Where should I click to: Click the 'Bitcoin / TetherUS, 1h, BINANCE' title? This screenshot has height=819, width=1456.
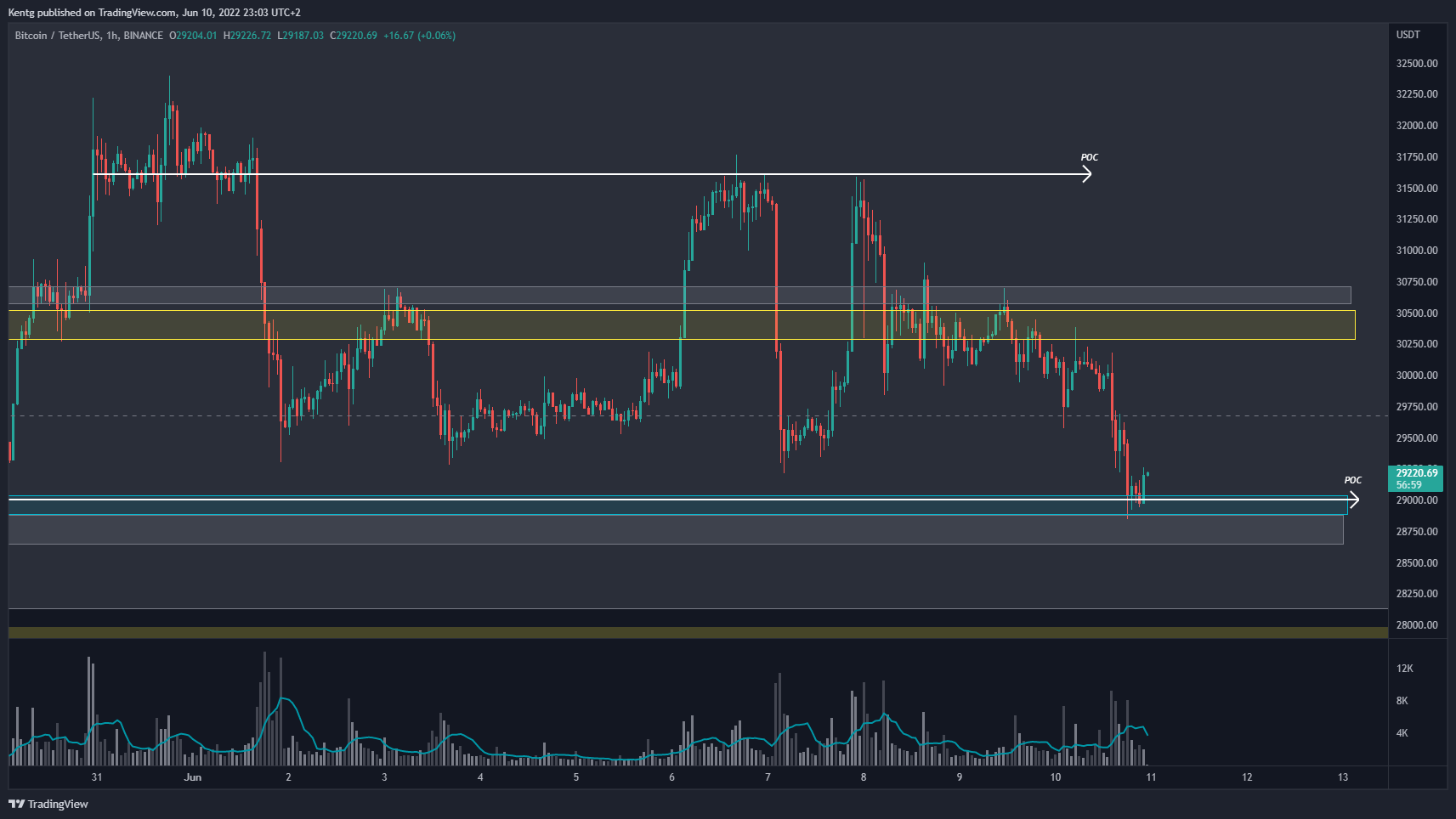click(x=89, y=36)
